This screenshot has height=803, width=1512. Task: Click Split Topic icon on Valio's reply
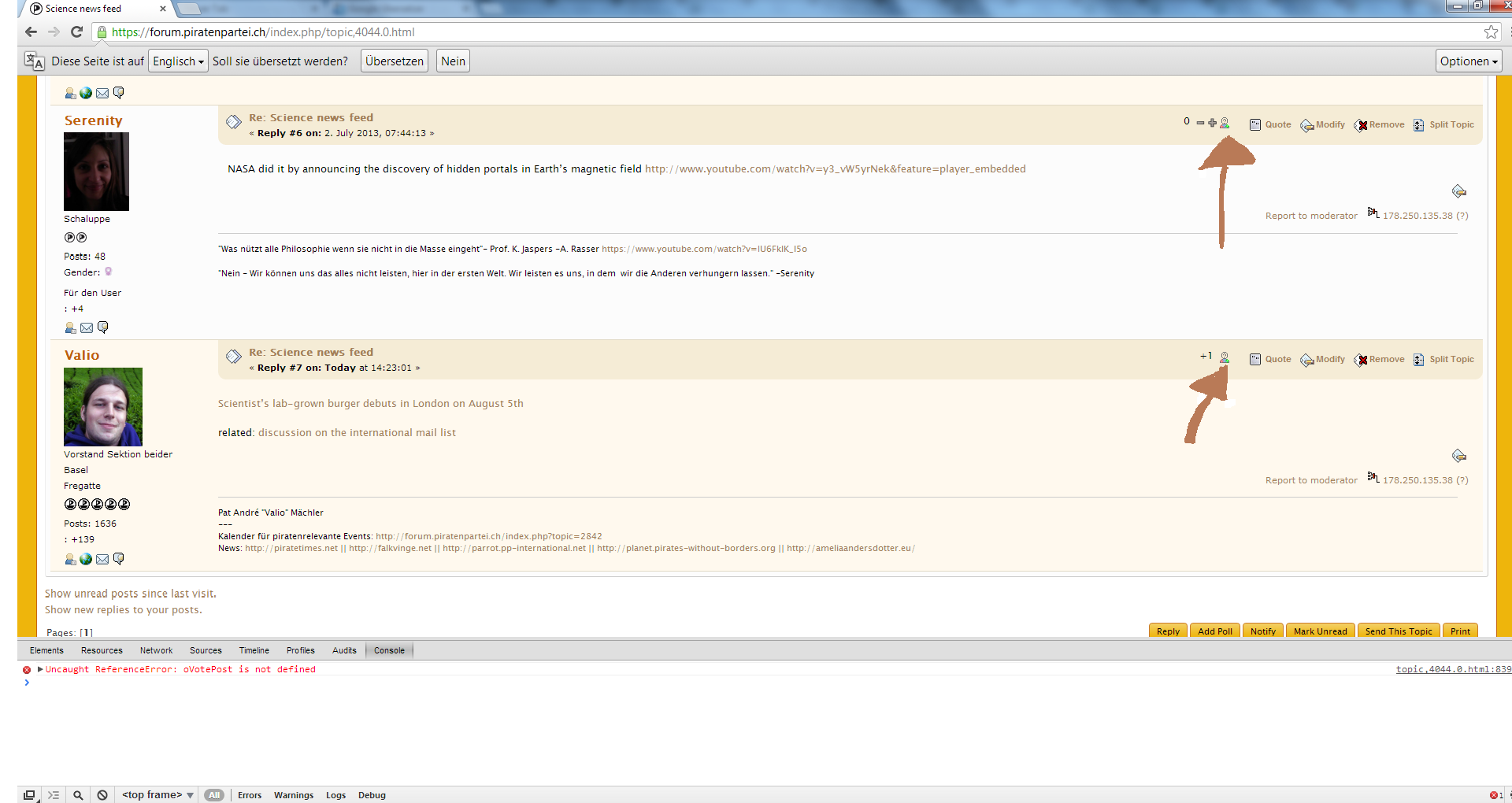pos(1418,360)
